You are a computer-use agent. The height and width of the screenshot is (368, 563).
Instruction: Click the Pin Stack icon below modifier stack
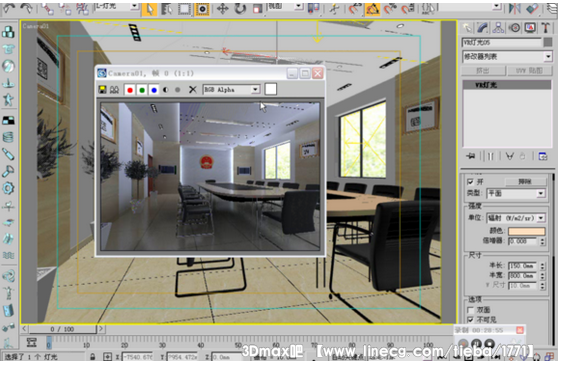[470, 156]
